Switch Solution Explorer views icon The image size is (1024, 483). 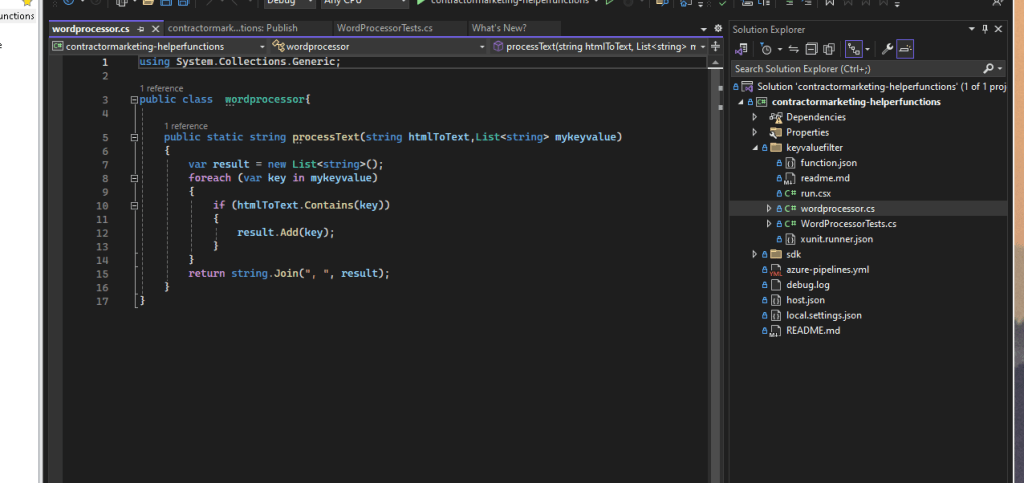[741, 49]
